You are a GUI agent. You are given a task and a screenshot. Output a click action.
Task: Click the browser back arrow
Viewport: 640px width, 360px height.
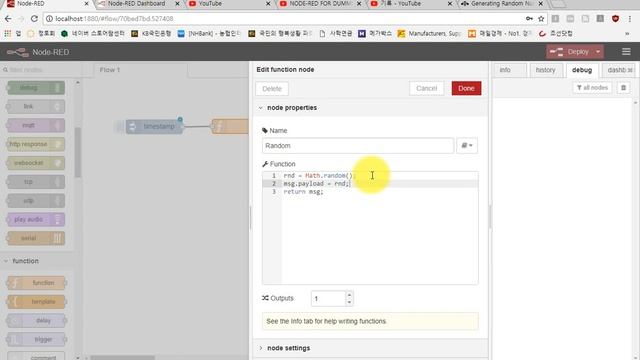point(8,19)
